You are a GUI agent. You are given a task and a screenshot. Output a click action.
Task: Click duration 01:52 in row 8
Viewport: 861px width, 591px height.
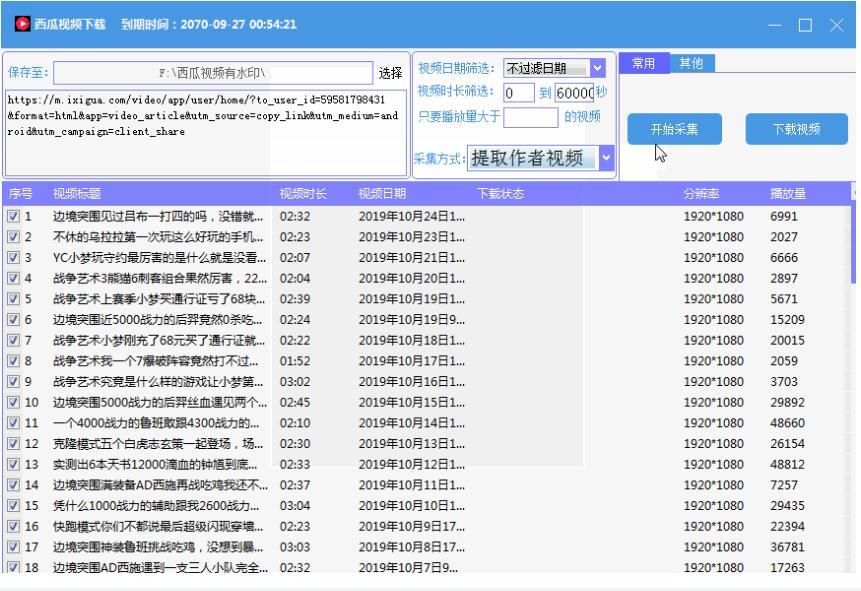point(295,361)
